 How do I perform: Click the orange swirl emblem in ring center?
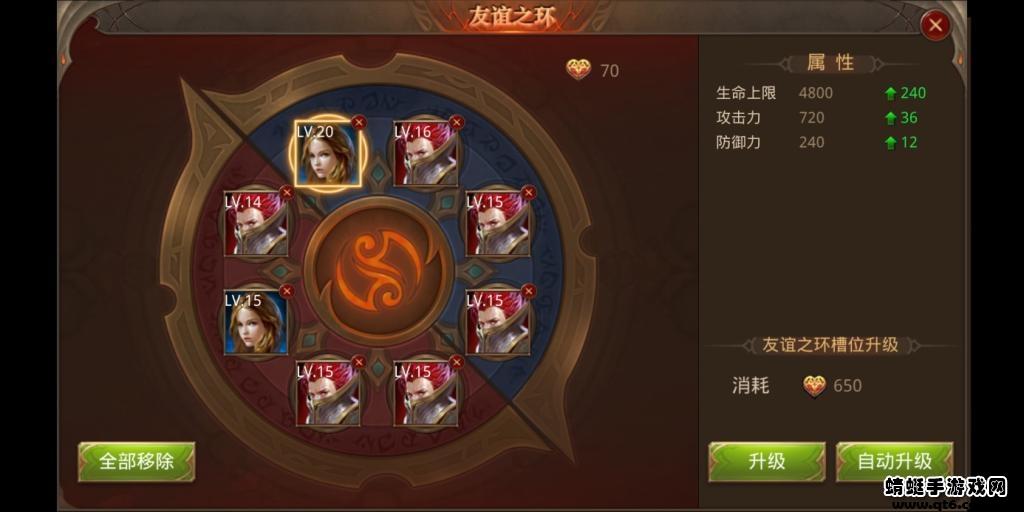click(378, 271)
